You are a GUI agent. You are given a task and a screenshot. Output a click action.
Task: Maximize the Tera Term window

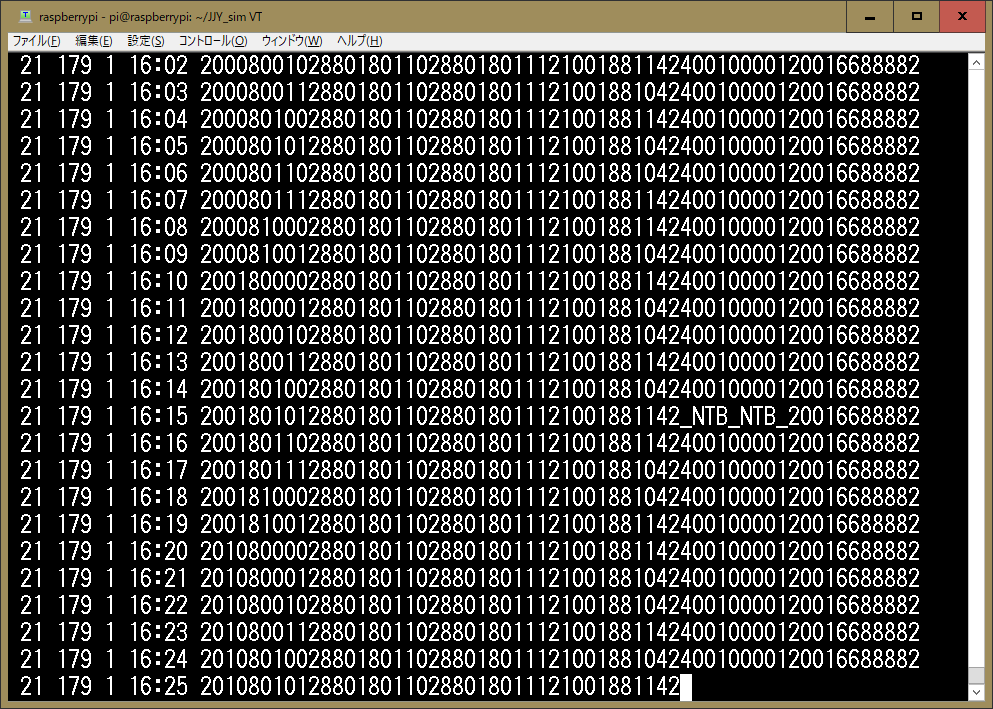click(x=915, y=16)
